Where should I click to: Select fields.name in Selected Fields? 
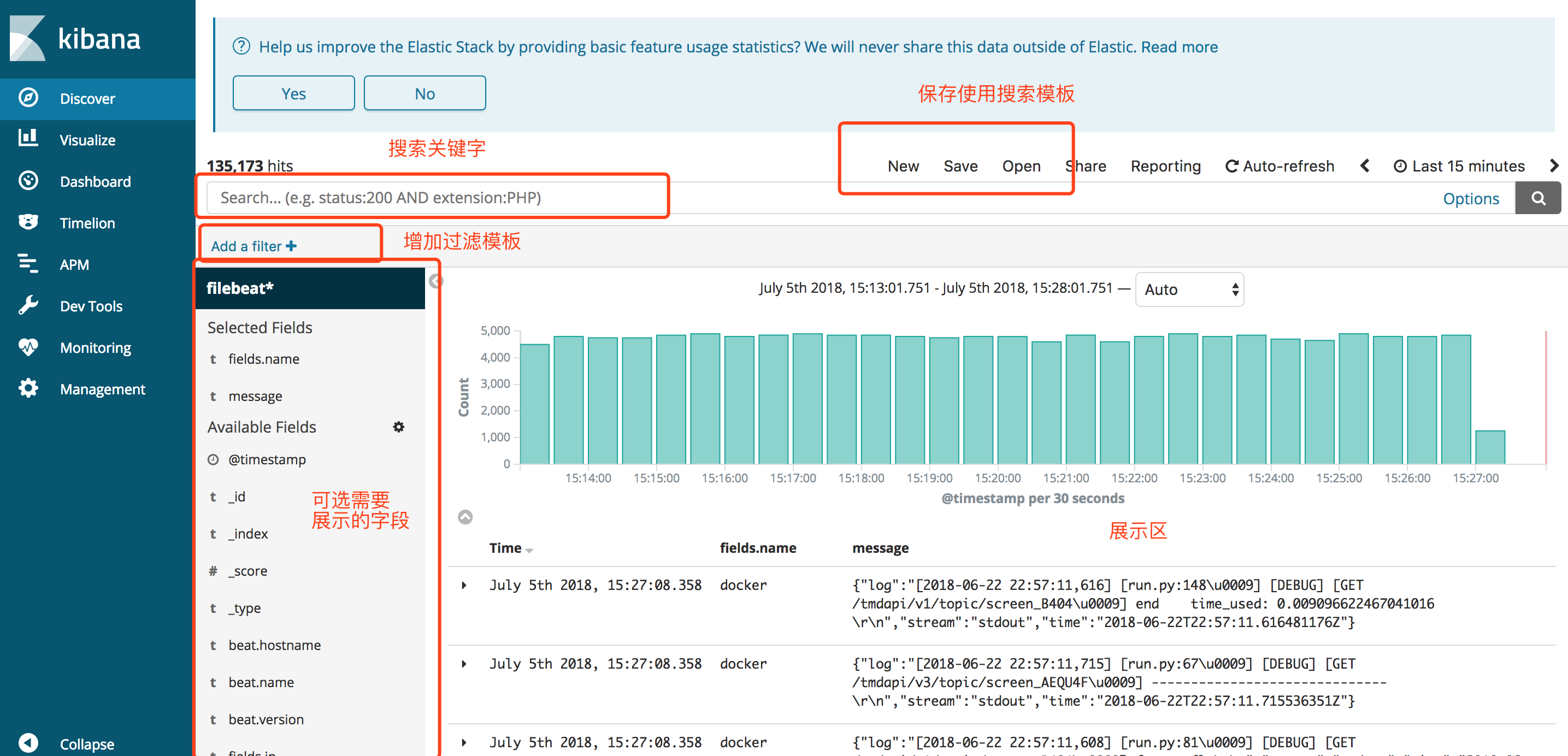coord(263,359)
